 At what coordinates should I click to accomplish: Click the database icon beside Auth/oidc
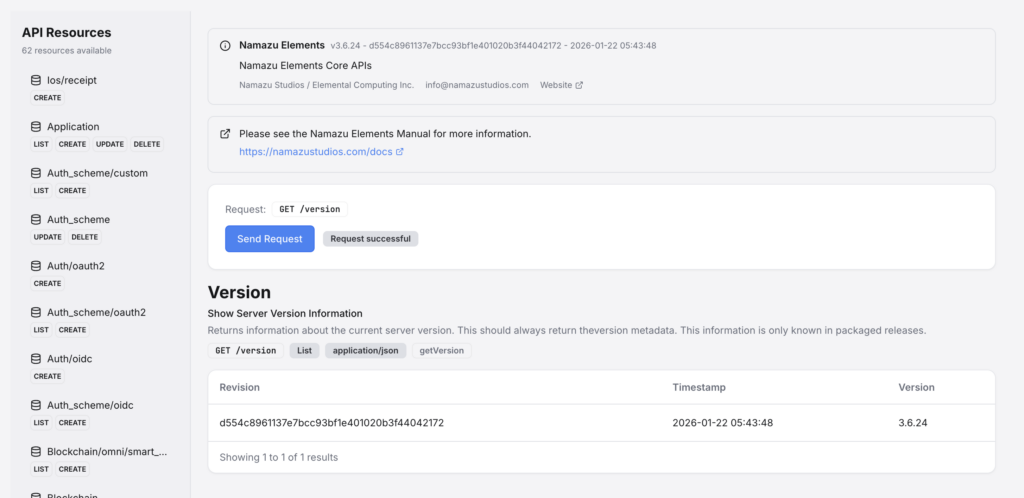36,359
